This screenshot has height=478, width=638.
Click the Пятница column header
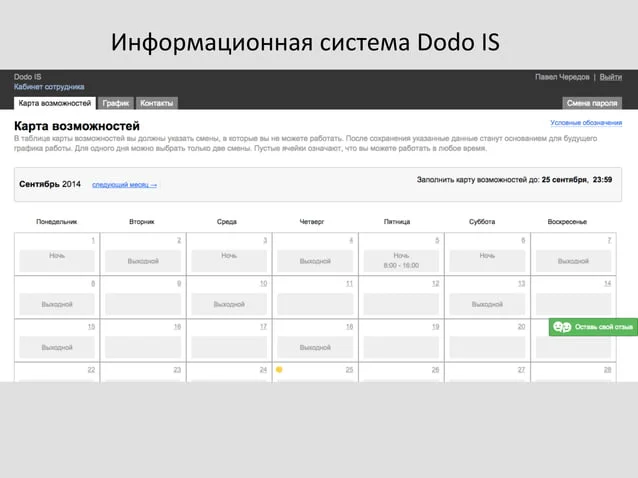397,222
